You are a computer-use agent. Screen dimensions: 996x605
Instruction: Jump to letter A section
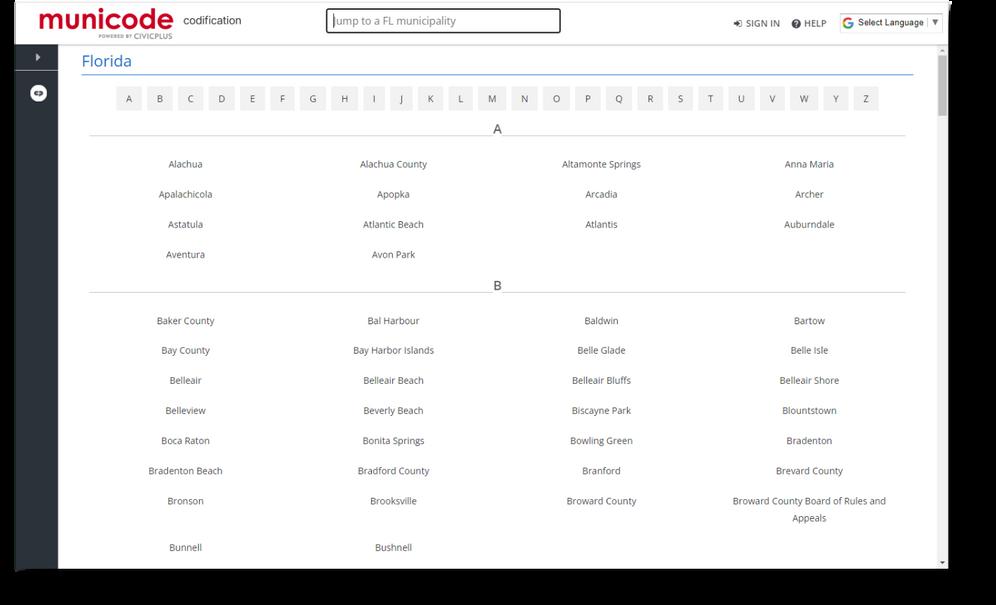[x=129, y=99]
